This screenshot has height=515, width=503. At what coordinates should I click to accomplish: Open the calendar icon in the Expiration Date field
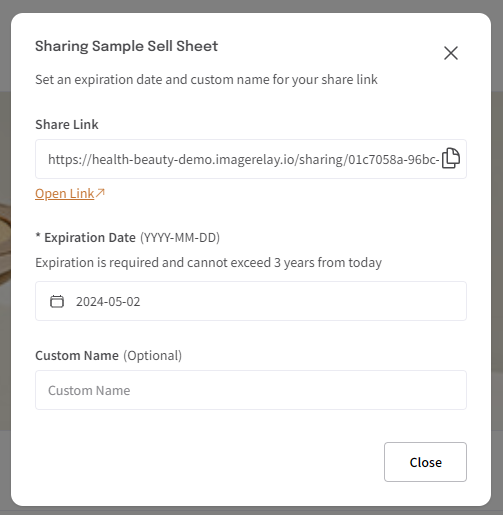coord(57,301)
